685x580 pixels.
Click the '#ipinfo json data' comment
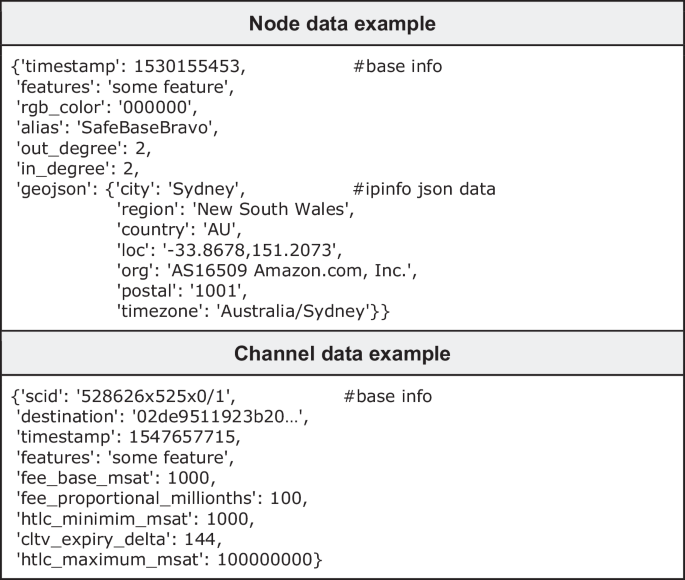point(424,189)
